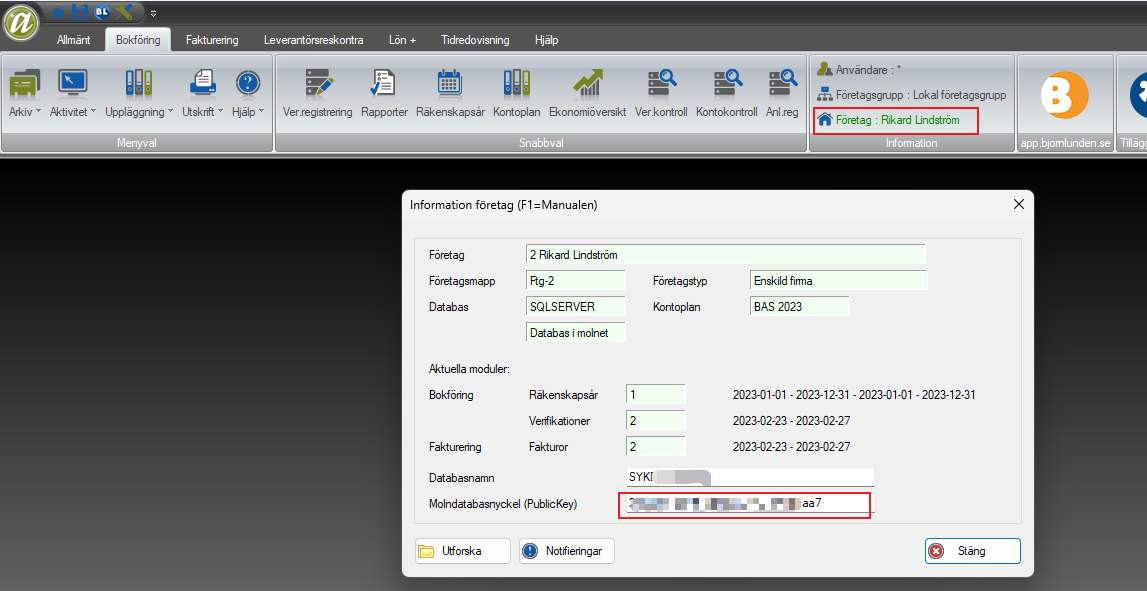Open the Lön + tab

click(x=402, y=40)
